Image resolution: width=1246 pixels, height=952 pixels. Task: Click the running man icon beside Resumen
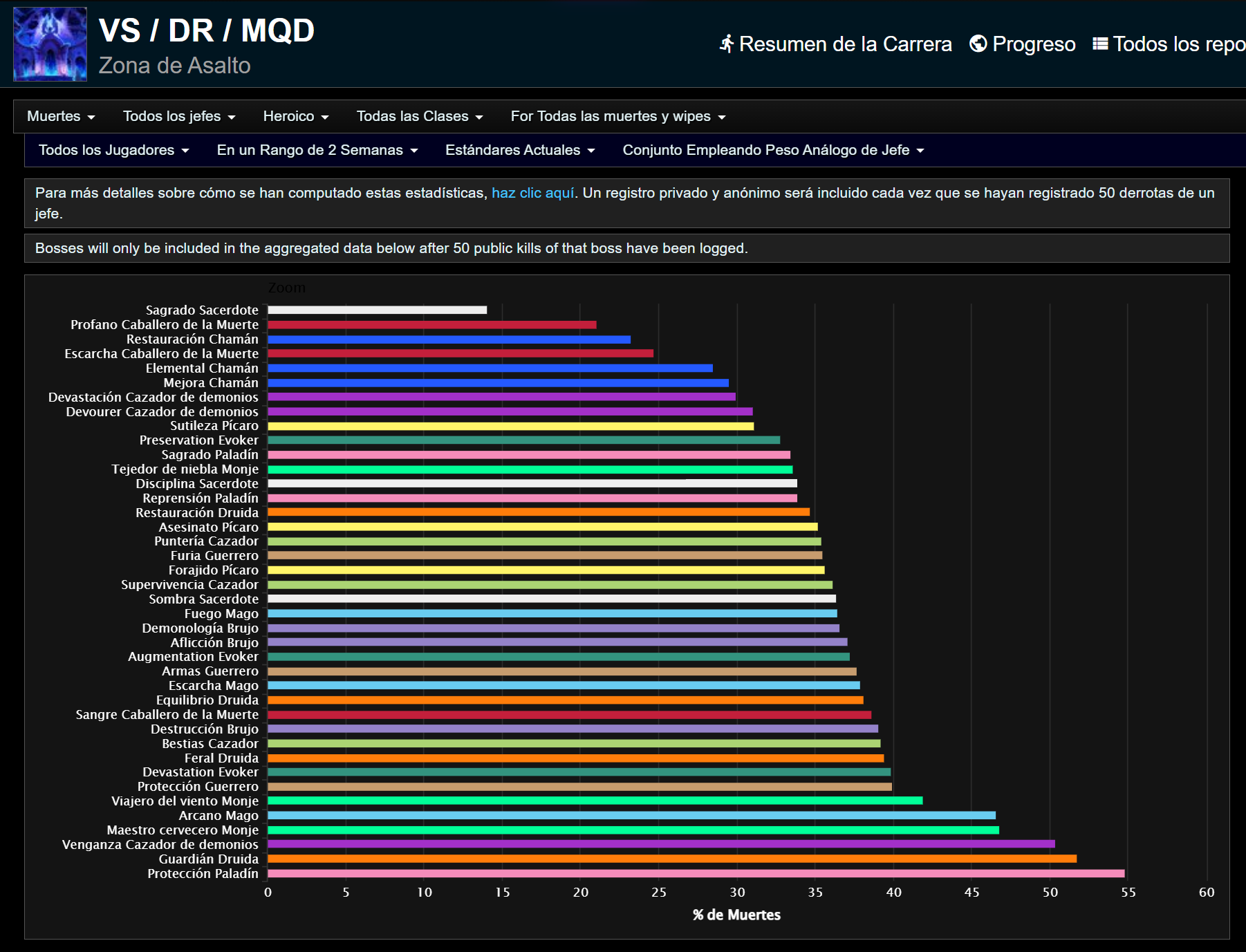click(726, 44)
